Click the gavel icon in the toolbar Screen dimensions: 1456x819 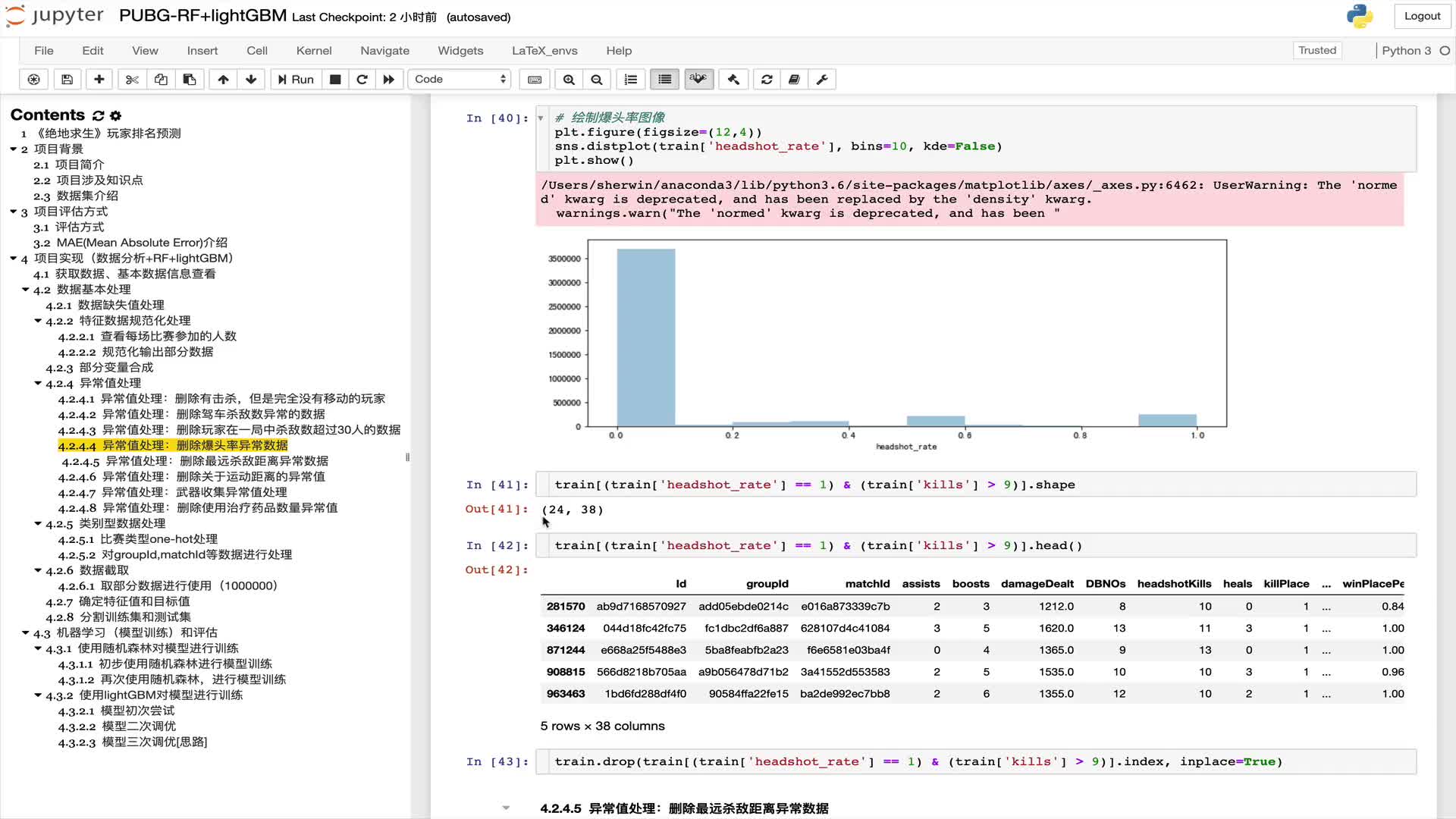coord(733,79)
